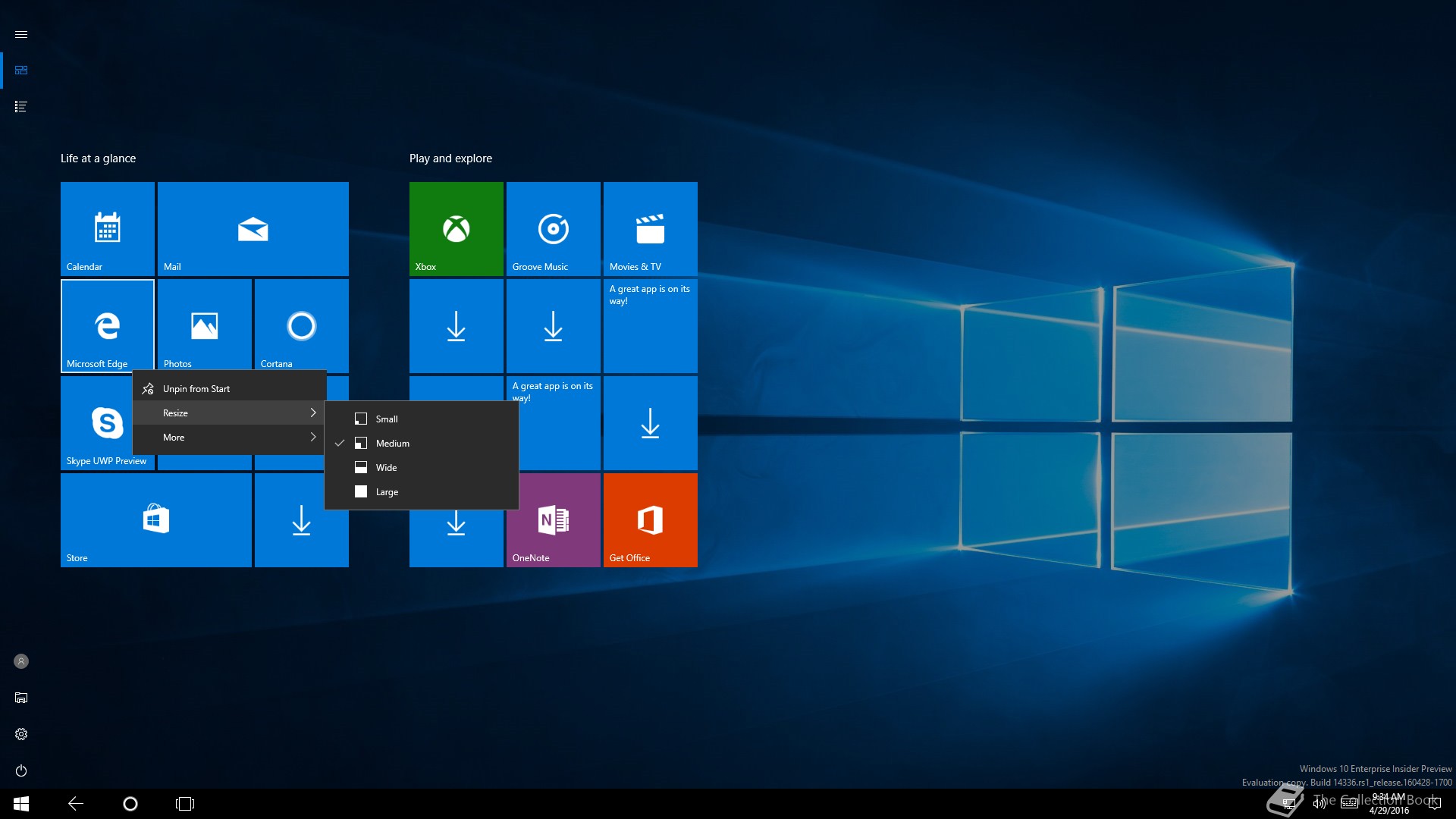The height and width of the screenshot is (819, 1456).
Task: Click 'A great app is on its way!' tile below Movies & TV
Action: click(x=651, y=325)
